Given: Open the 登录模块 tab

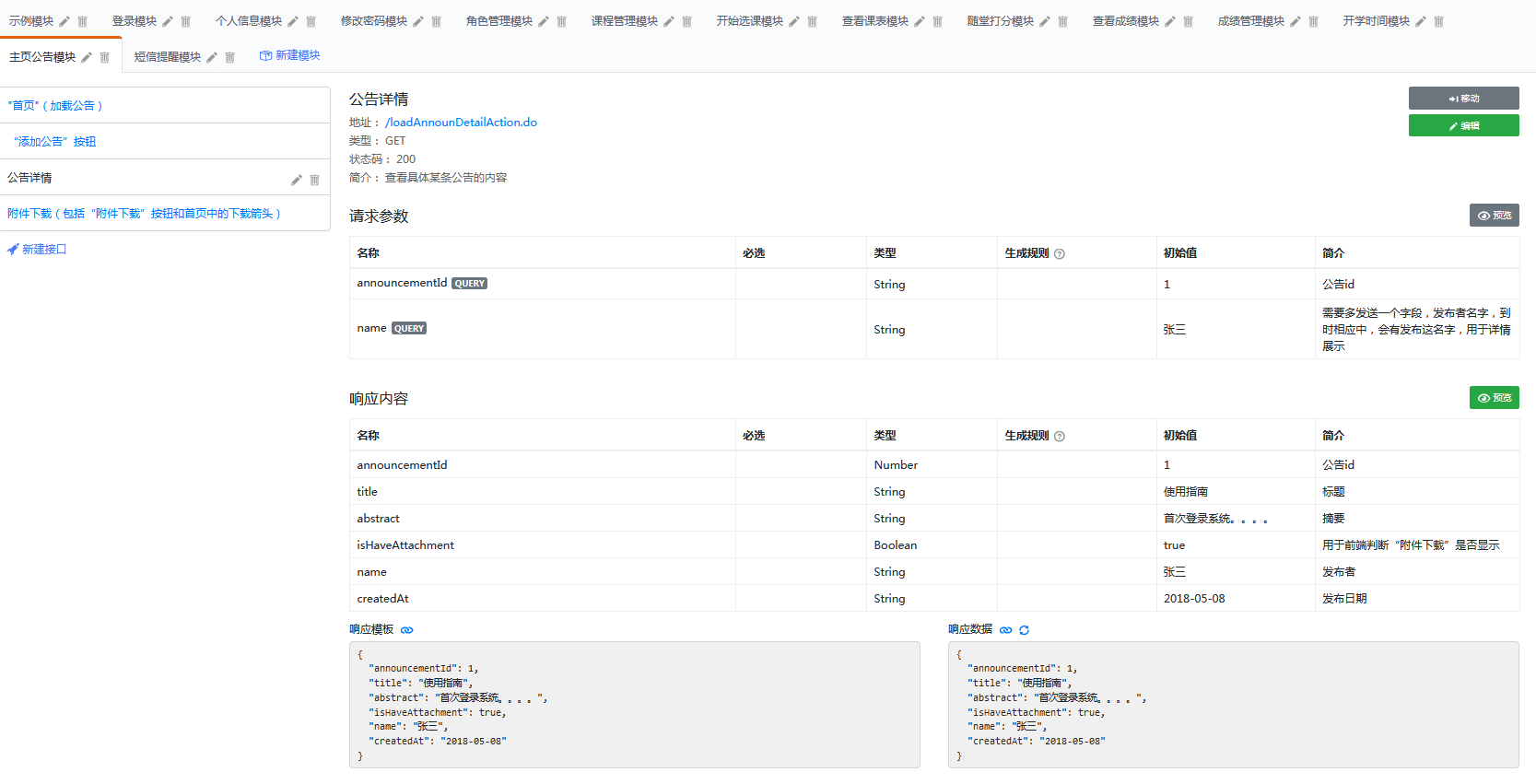Looking at the screenshot, I should (x=135, y=21).
